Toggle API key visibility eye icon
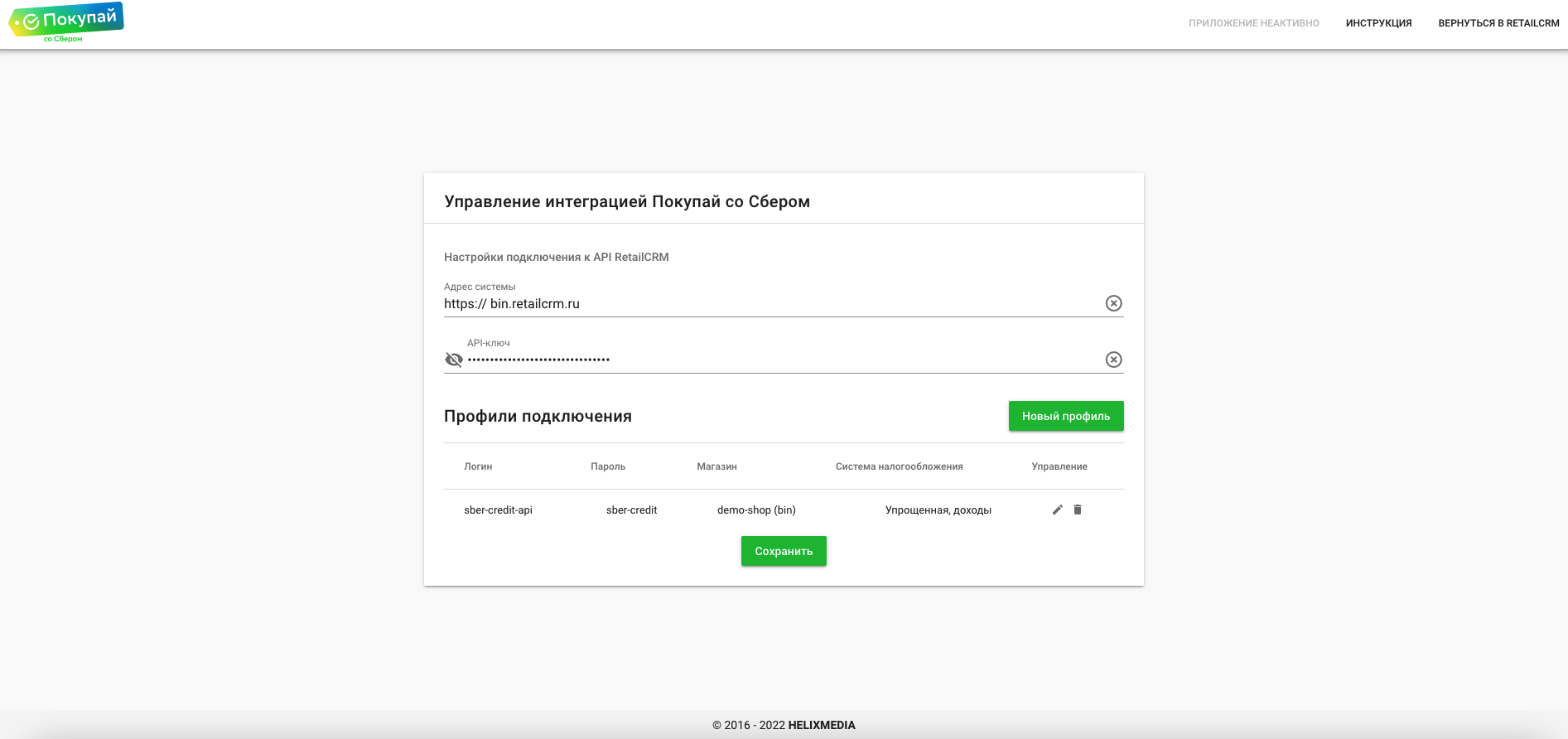 454,360
